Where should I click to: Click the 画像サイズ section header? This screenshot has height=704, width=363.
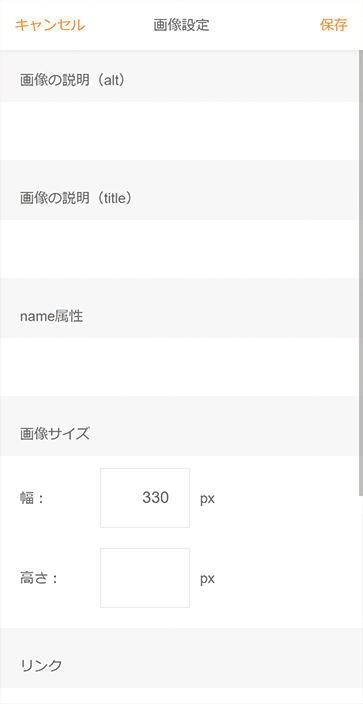tap(55, 434)
